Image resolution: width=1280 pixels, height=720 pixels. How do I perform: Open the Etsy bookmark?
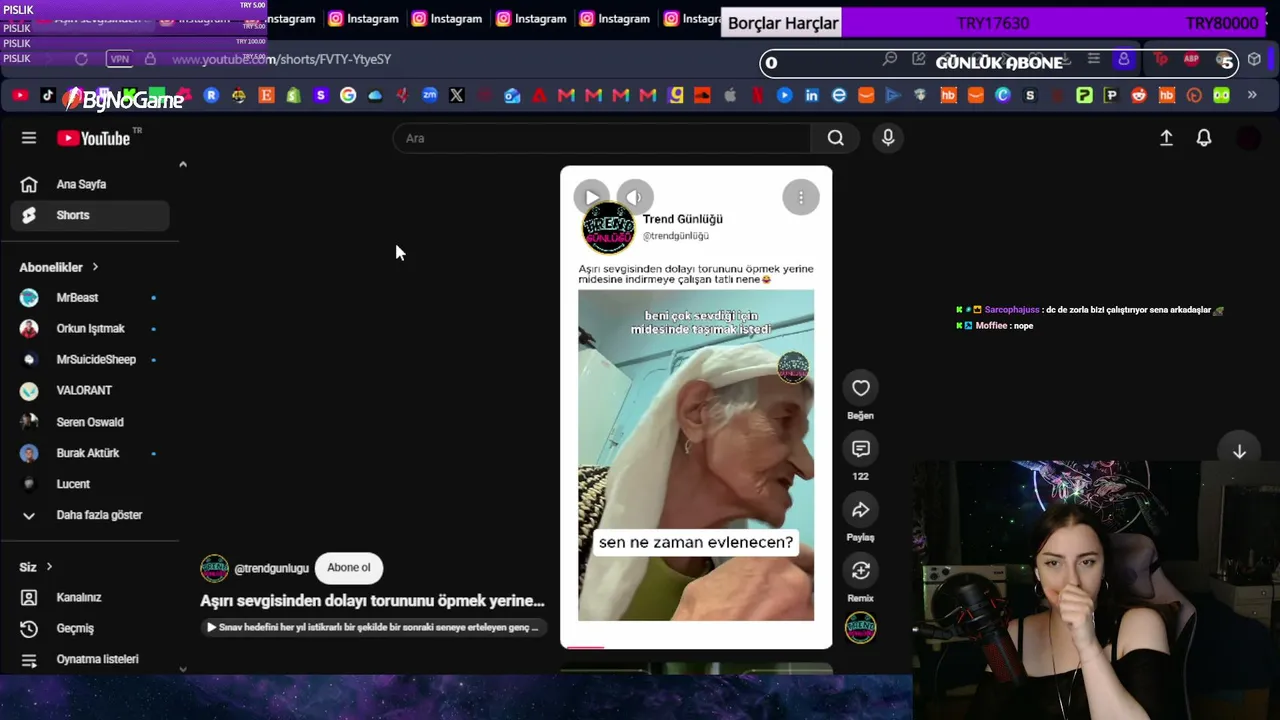pos(266,95)
